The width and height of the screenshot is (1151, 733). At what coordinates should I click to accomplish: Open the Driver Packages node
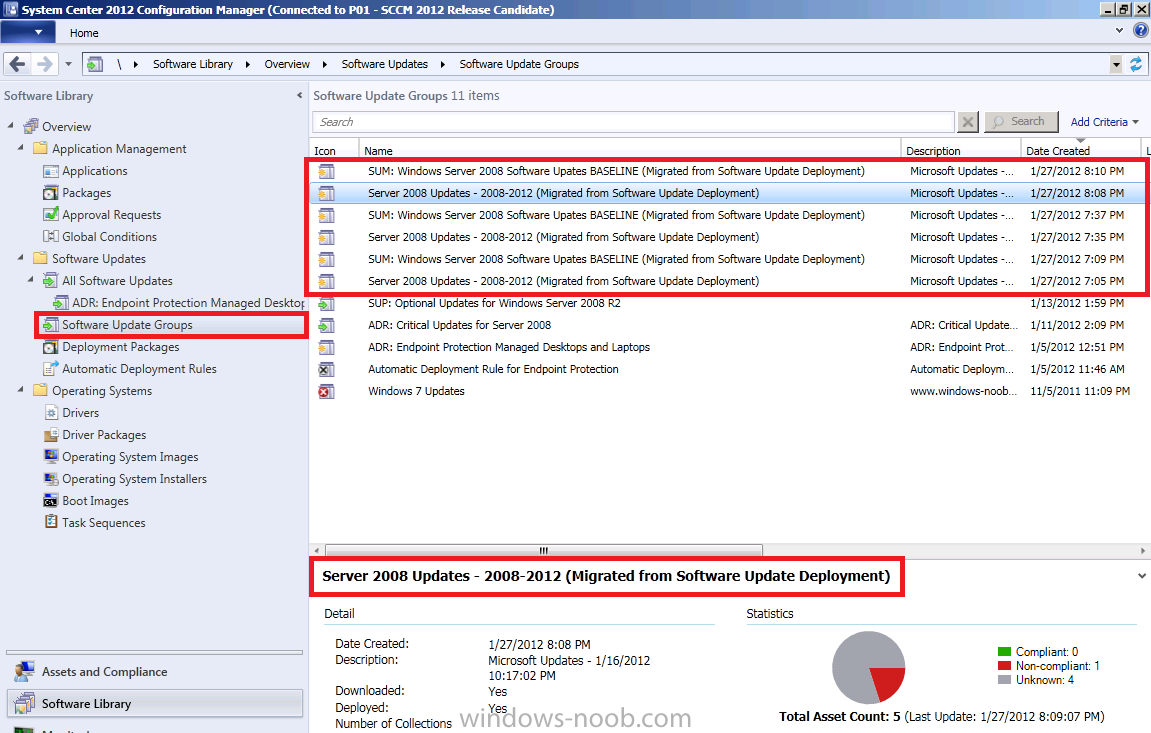click(104, 435)
